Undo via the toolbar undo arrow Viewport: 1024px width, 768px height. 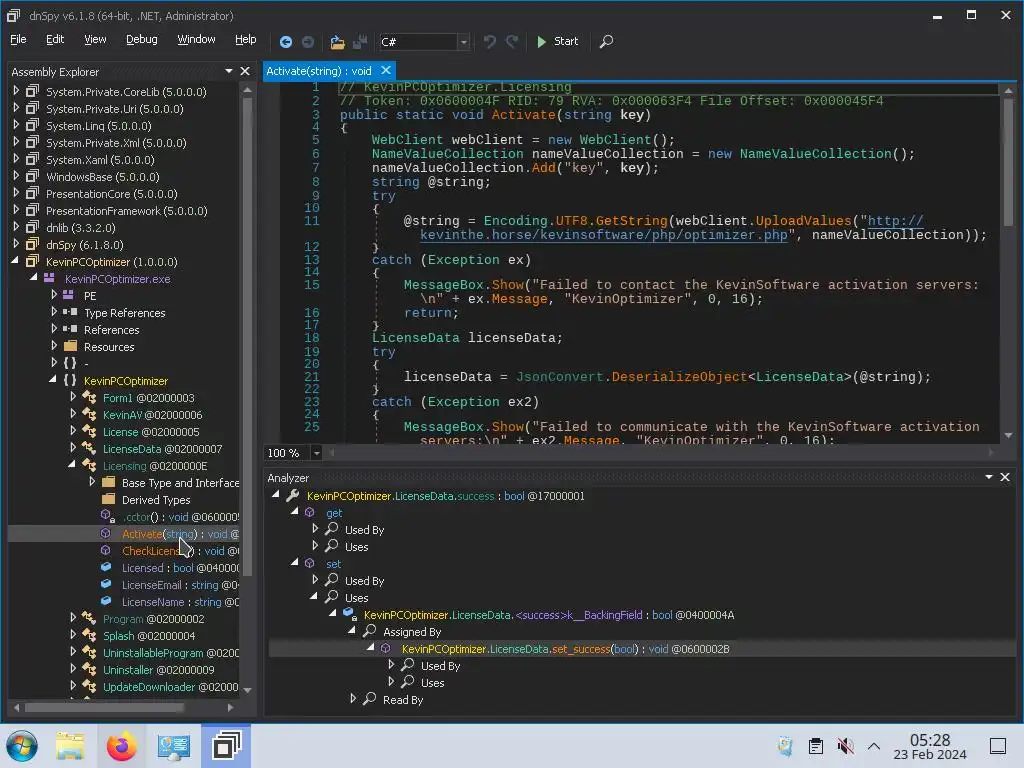[x=489, y=42]
